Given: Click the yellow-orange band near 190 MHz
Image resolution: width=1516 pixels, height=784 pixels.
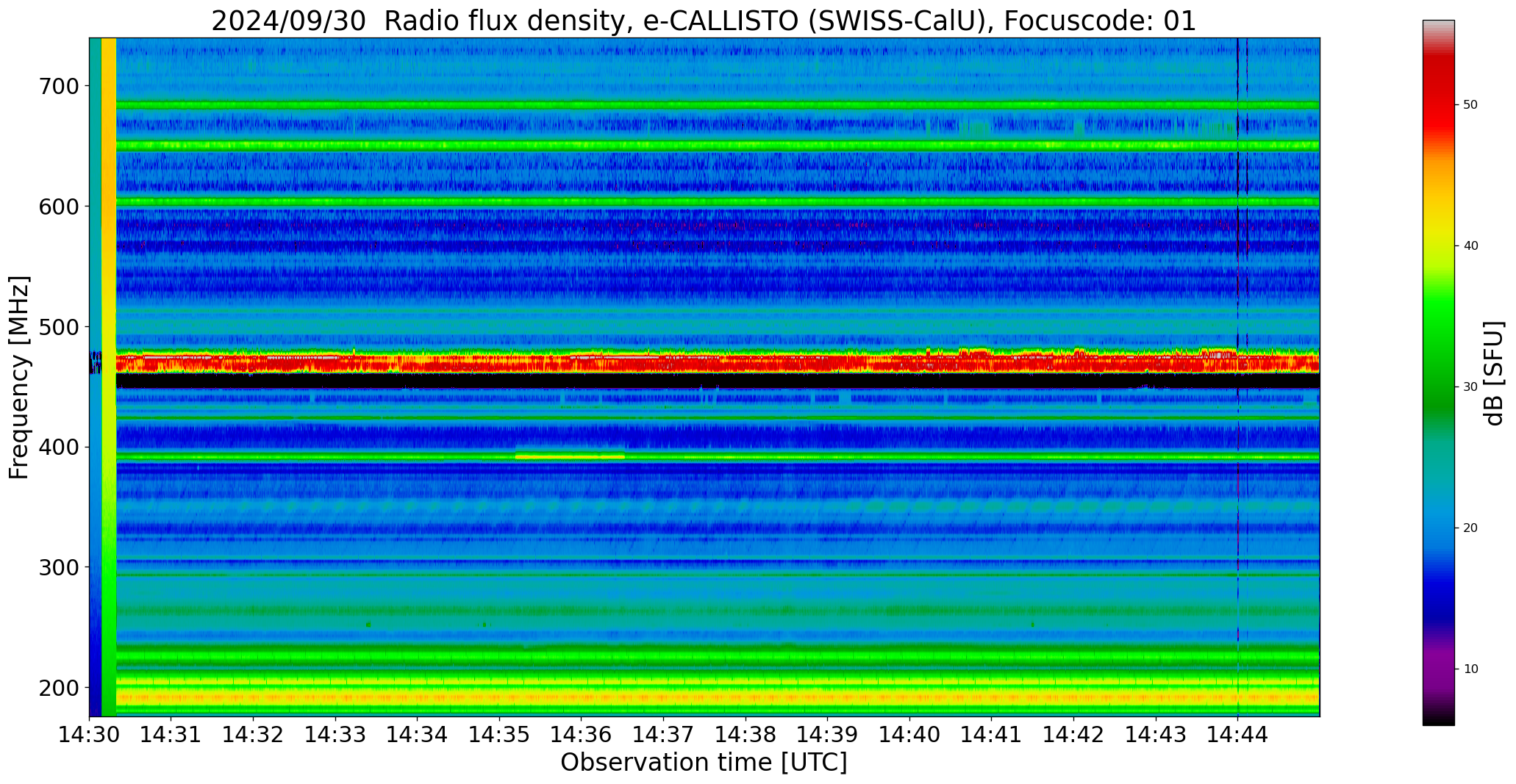Looking at the screenshot, I should pyautogui.click(x=718, y=697).
